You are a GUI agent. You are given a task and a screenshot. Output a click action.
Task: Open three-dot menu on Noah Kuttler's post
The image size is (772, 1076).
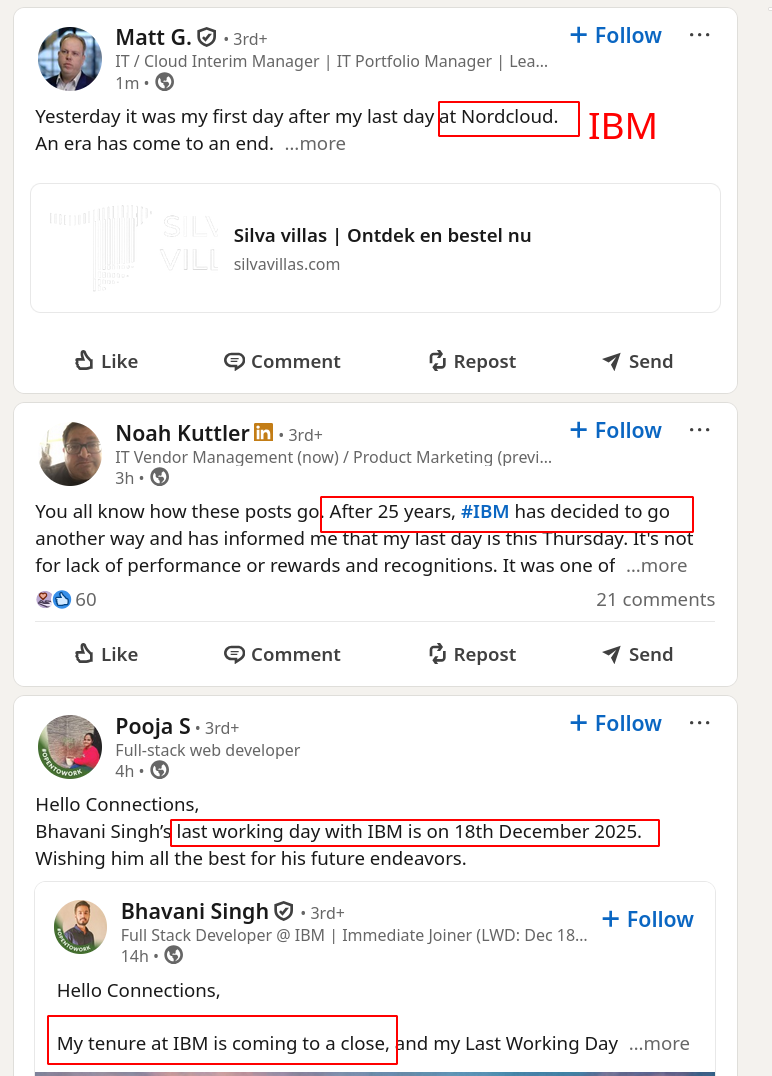click(700, 430)
